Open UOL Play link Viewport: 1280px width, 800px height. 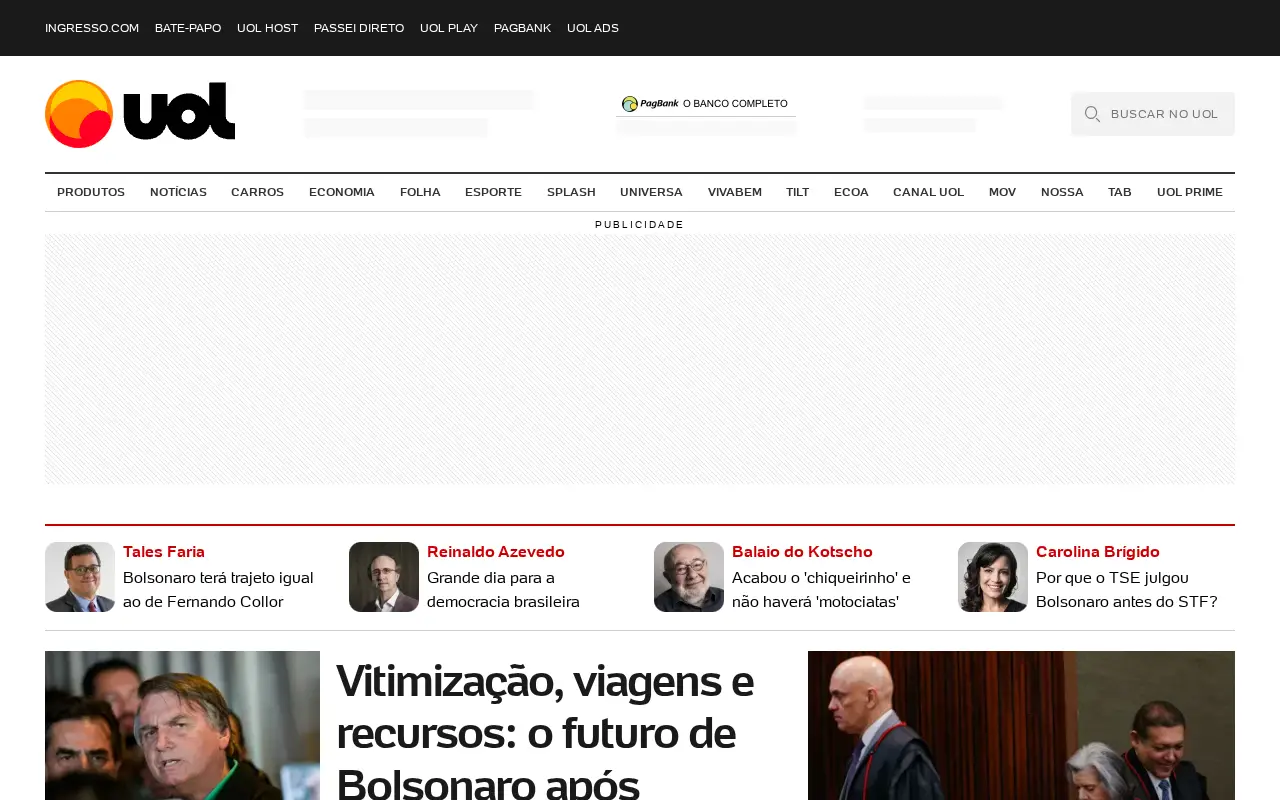[449, 28]
